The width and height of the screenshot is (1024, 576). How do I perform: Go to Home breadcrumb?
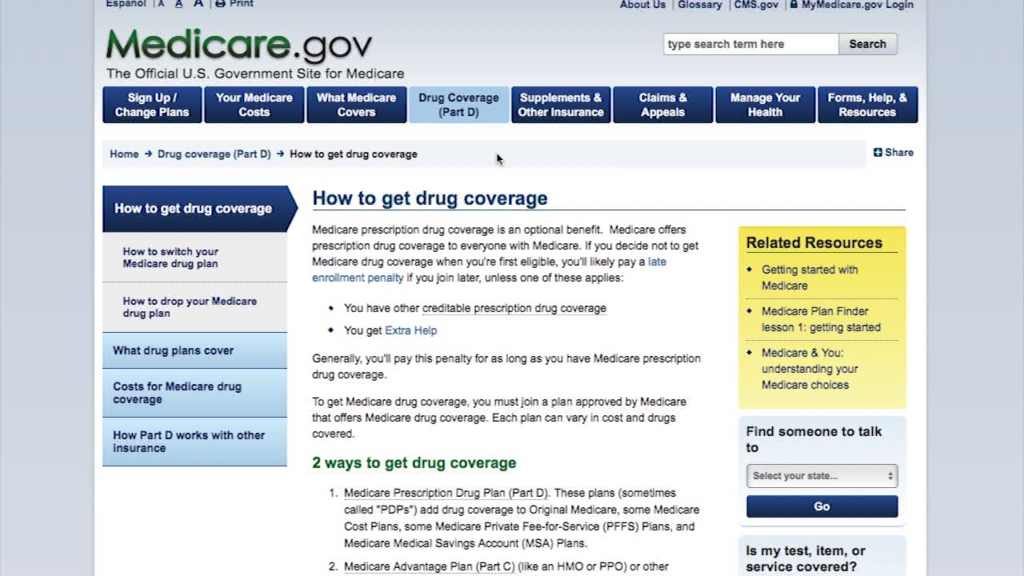coord(124,154)
